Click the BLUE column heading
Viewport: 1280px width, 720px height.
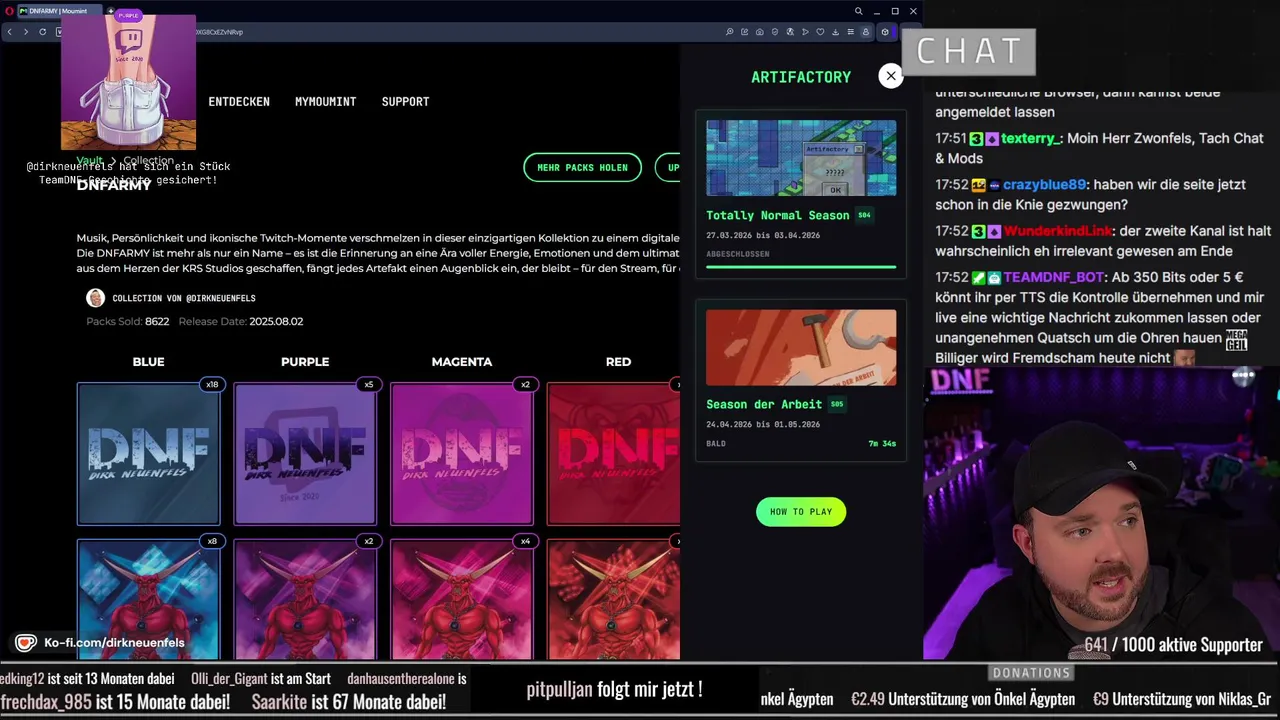148,362
